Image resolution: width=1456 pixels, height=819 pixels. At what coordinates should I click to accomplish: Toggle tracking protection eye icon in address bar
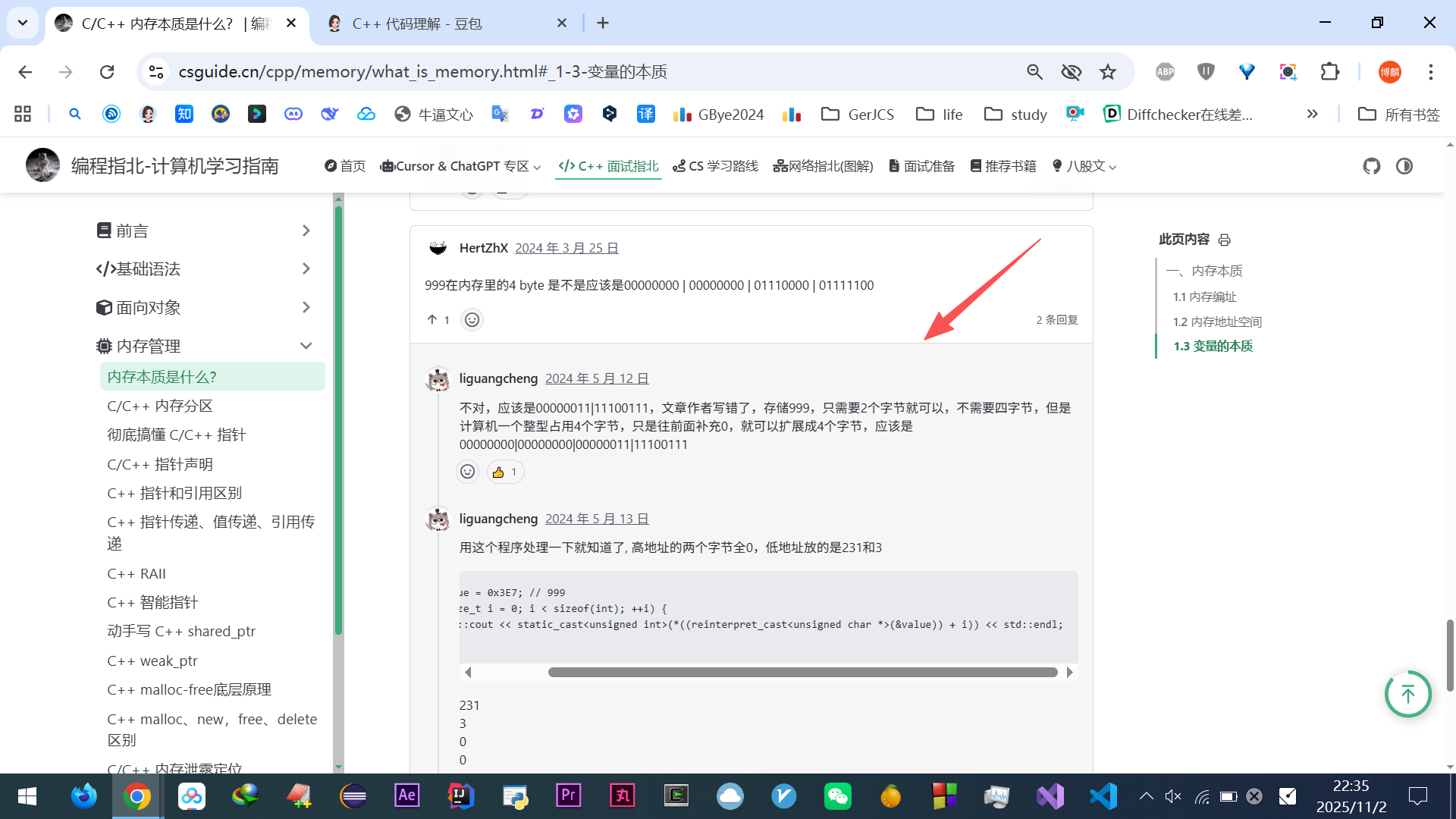point(1071,72)
